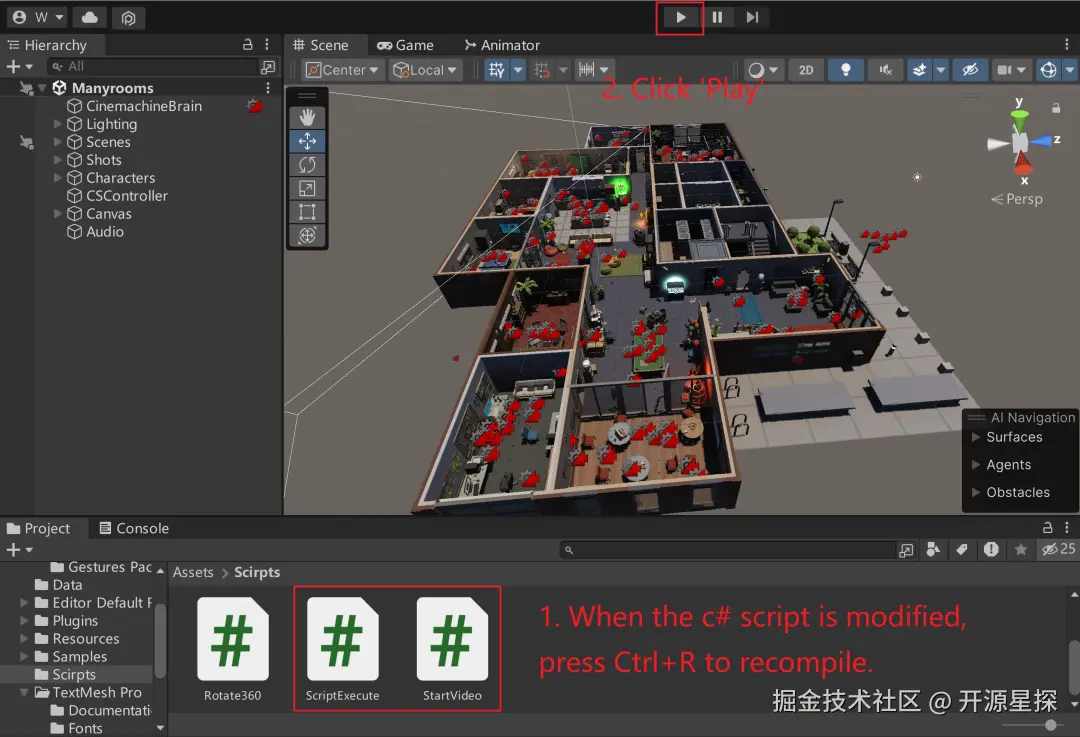This screenshot has height=737, width=1080.
Task: Lock scene view rotation padlock
Action: pos(1056,108)
